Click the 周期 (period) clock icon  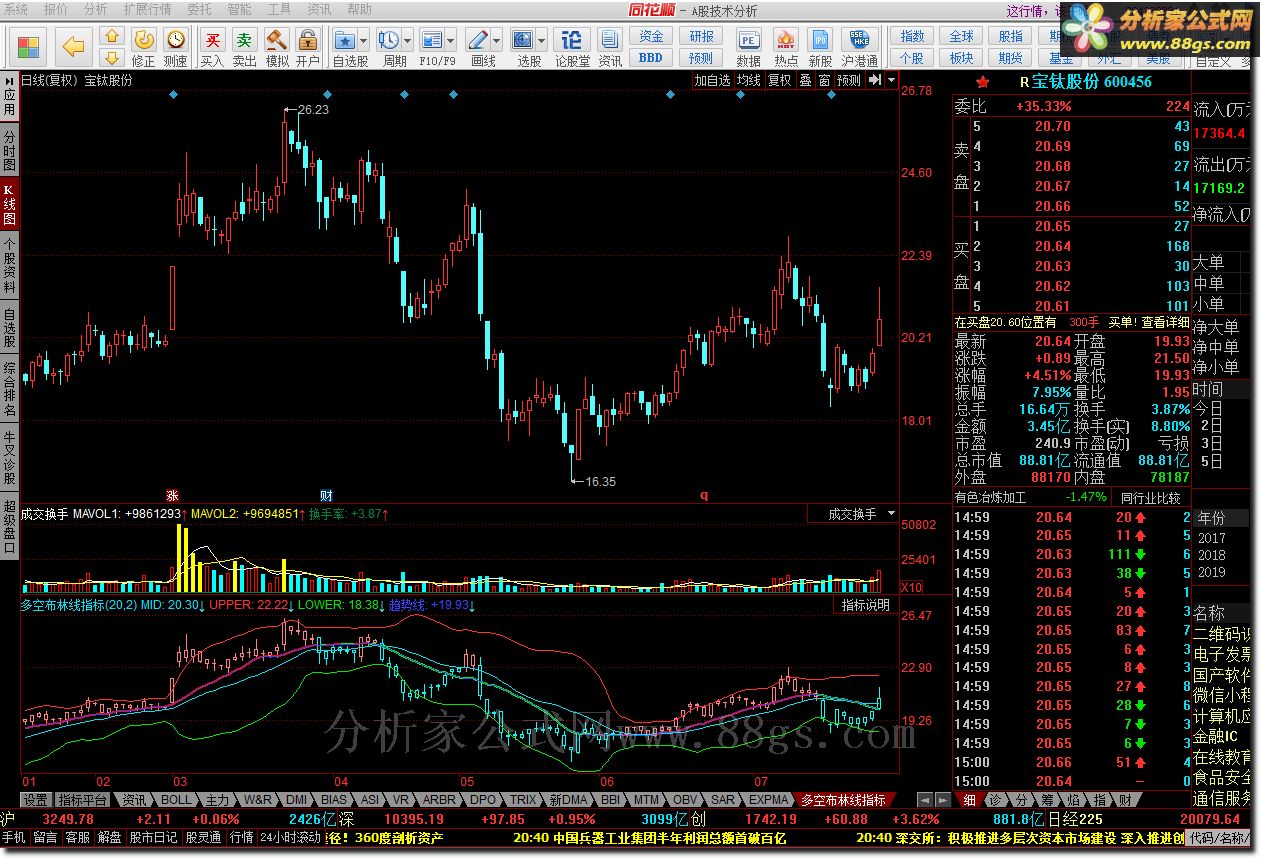pyautogui.click(x=388, y=40)
